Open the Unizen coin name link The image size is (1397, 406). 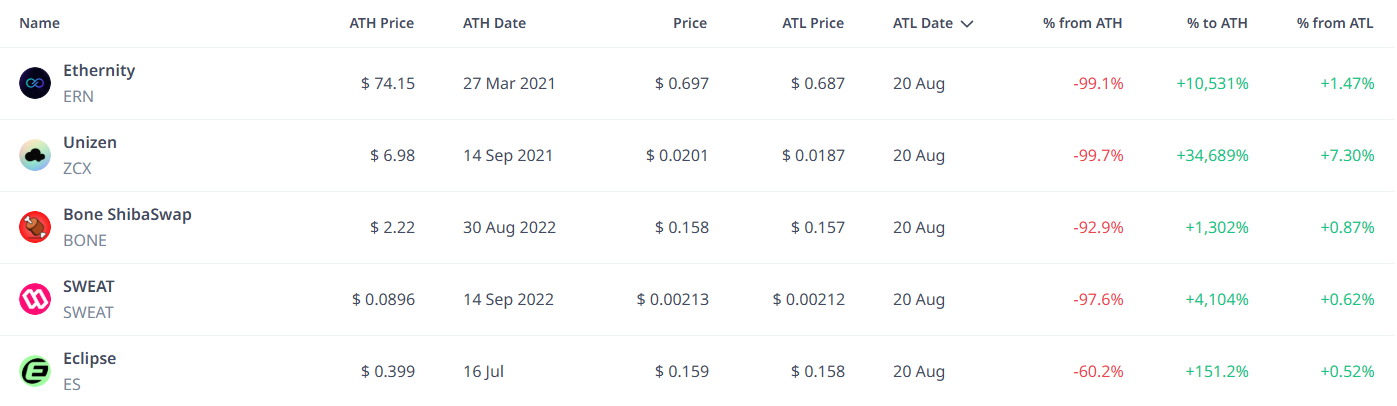90,143
